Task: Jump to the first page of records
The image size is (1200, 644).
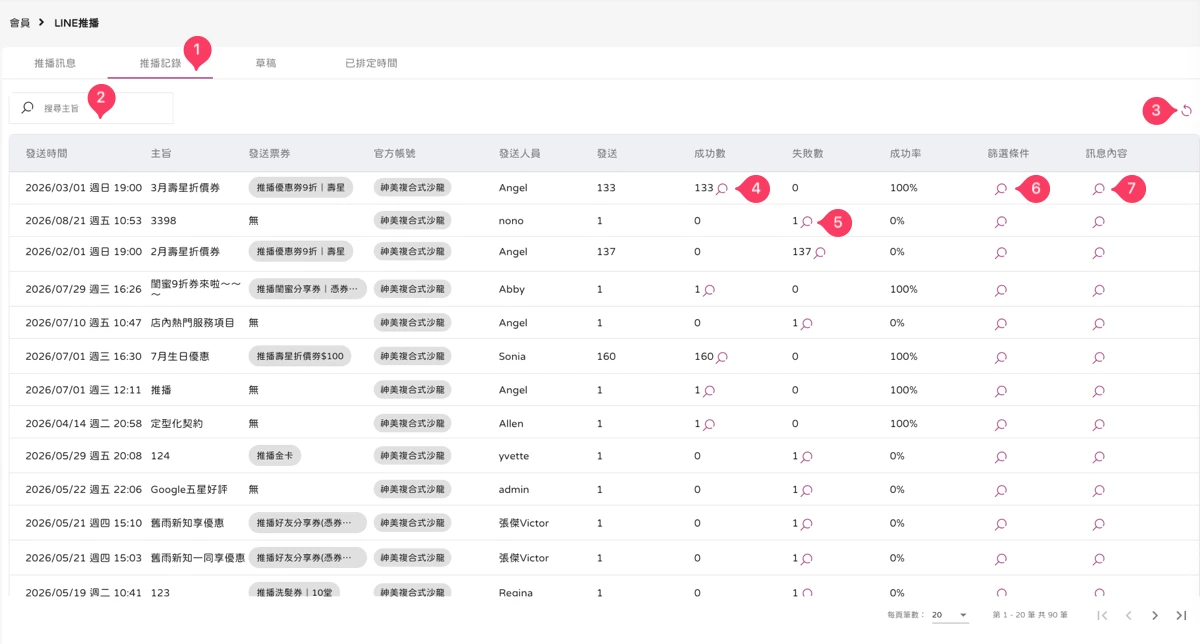Action: click(1103, 615)
